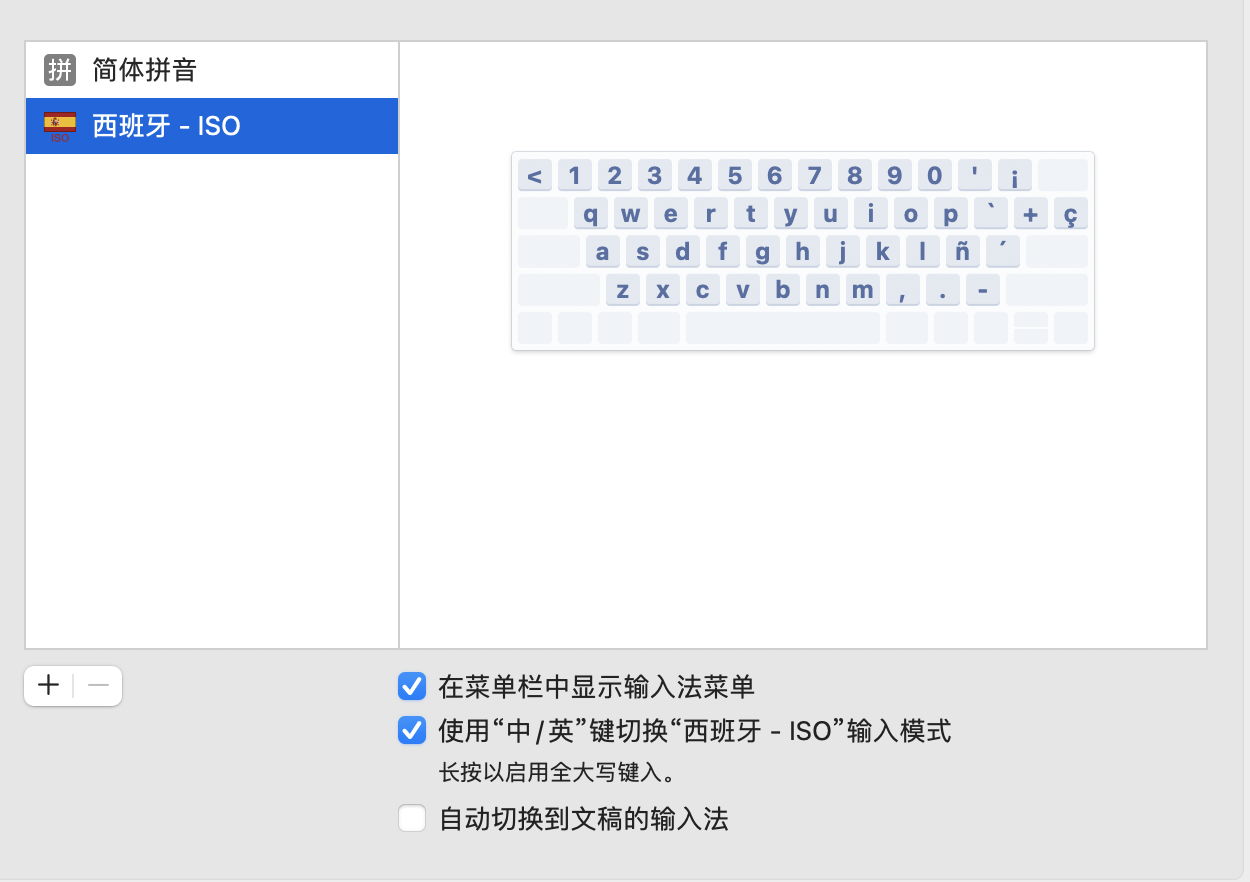Viewport: 1250px width, 882px height.
Task: Click the 拼 pinyin icon
Action: (x=60, y=70)
